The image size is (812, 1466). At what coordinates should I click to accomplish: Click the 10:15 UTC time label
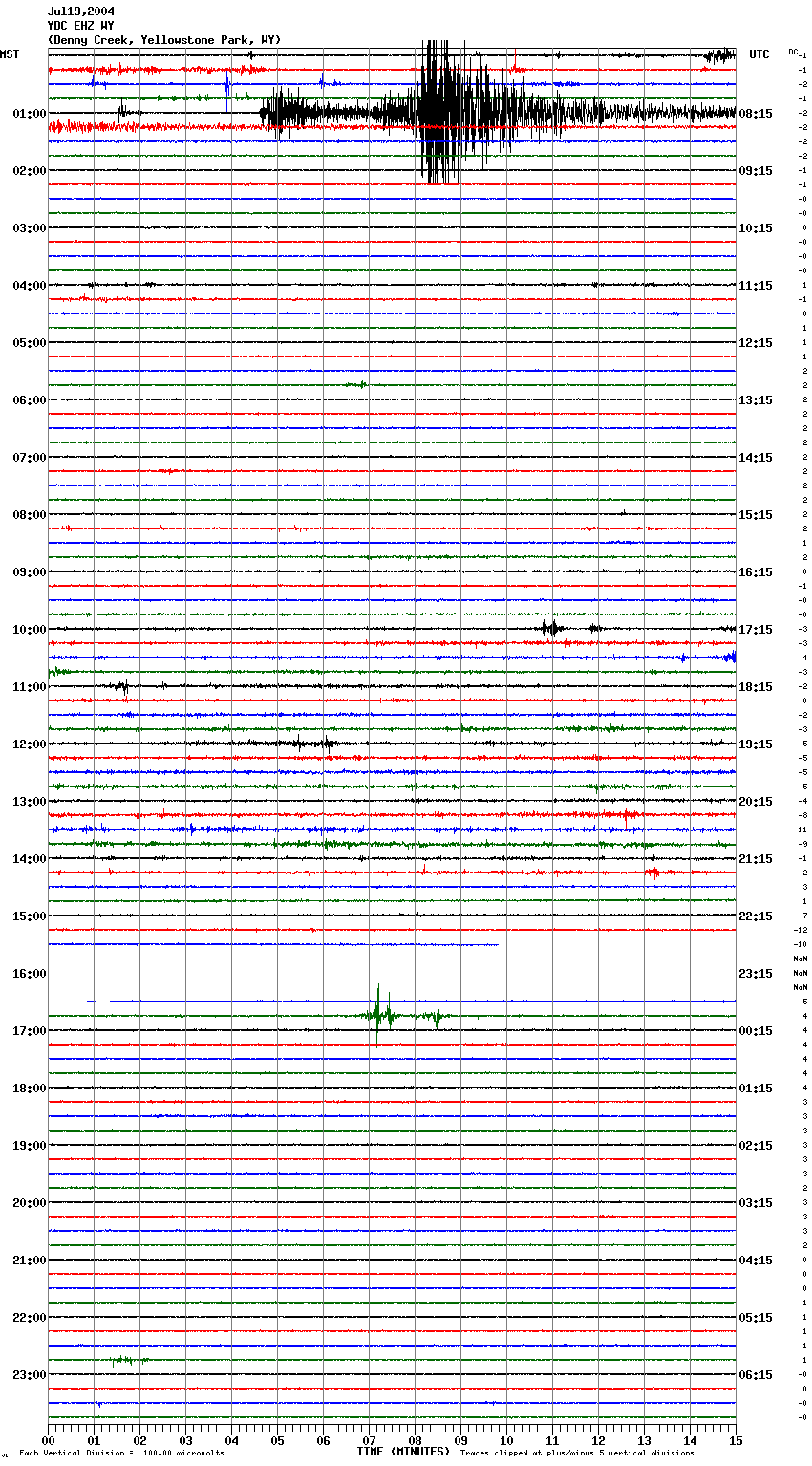(x=756, y=228)
